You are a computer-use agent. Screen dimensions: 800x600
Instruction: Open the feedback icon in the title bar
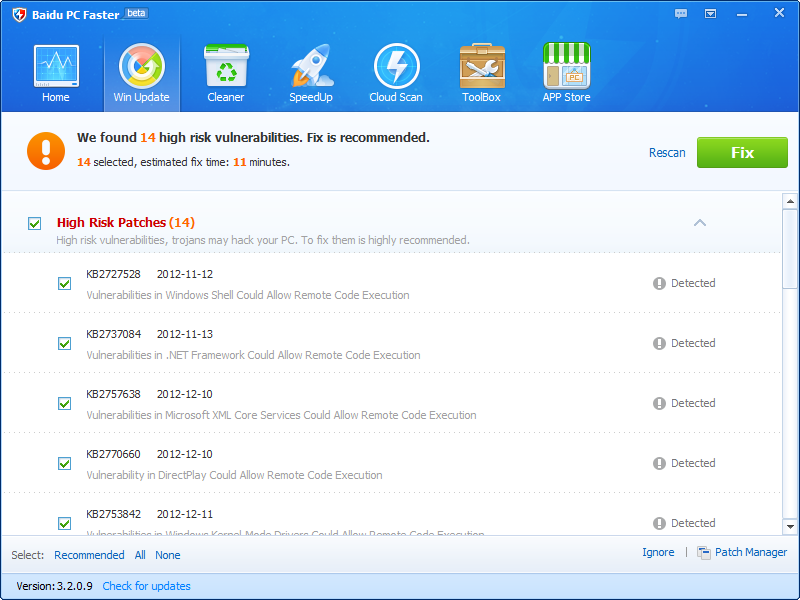point(681,13)
